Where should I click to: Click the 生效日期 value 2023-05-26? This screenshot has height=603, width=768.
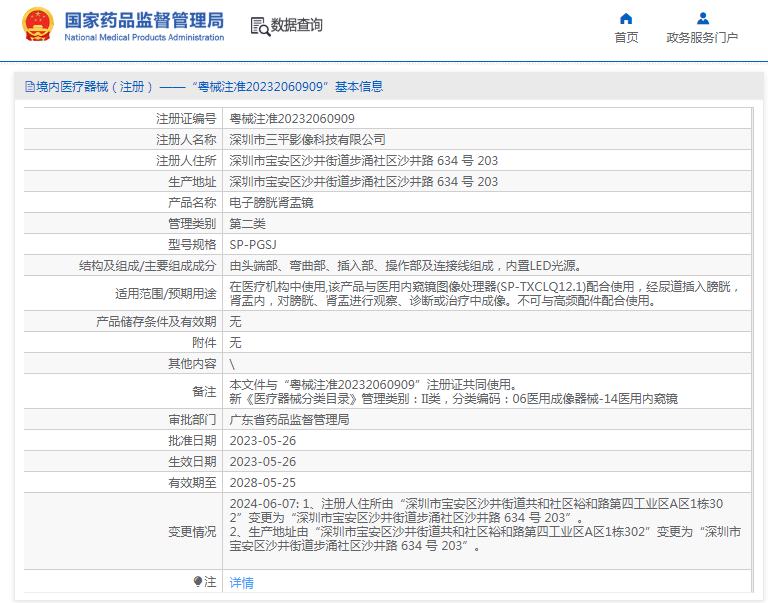263,462
